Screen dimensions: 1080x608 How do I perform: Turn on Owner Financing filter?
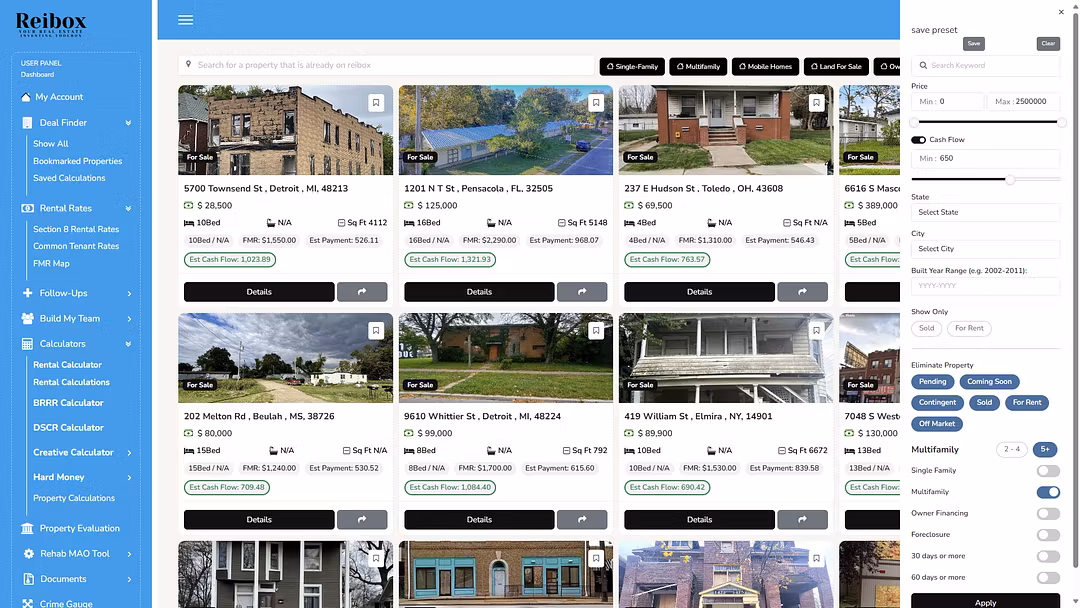[x=1048, y=514]
